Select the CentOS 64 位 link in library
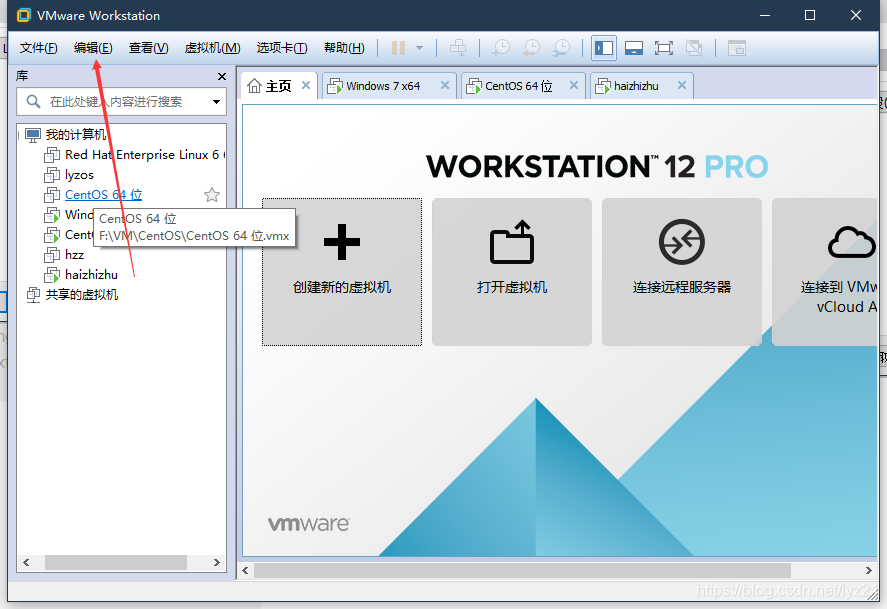The height and width of the screenshot is (609, 887). (103, 195)
